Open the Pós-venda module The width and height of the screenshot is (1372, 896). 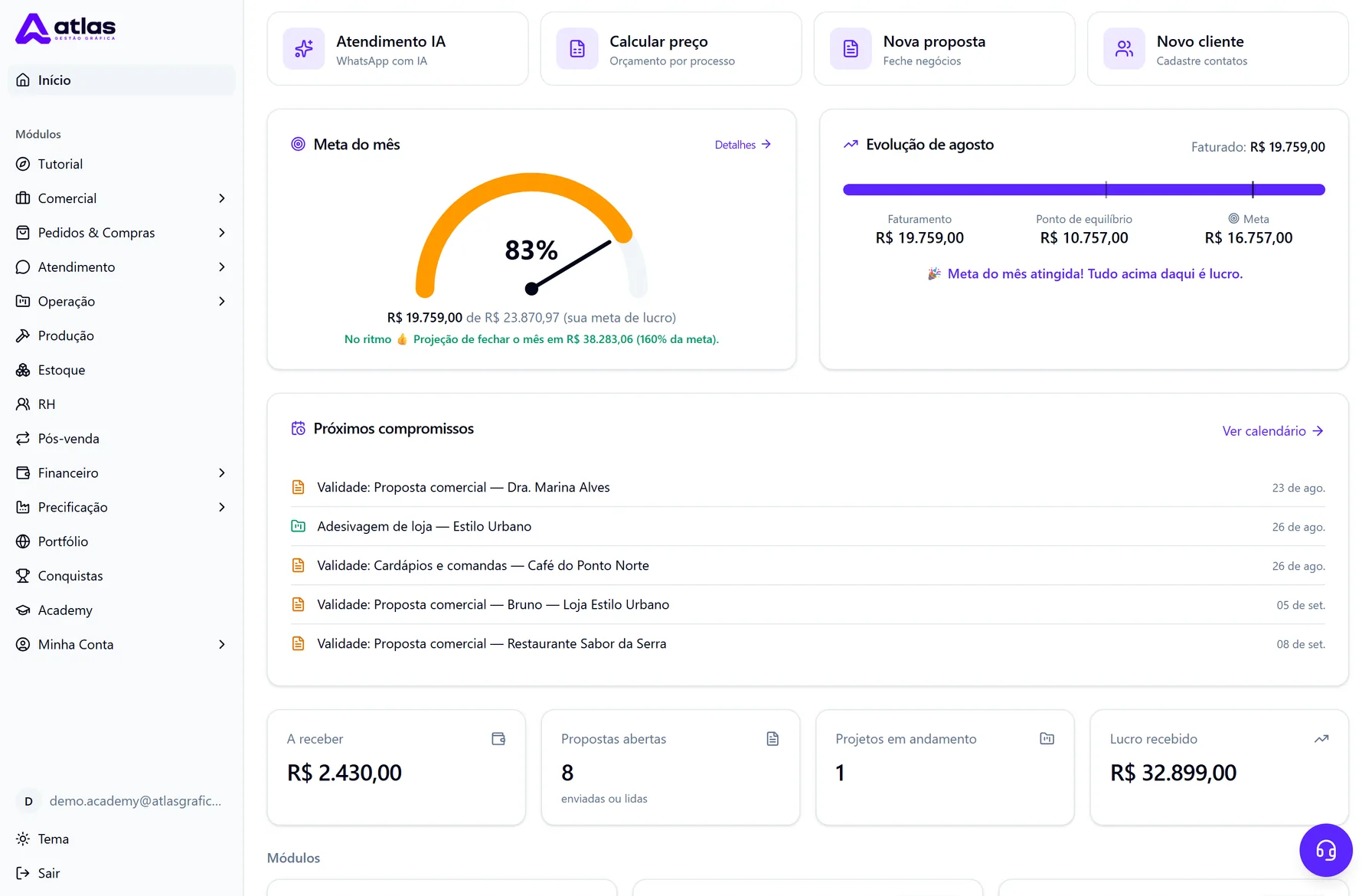[x=122, y=439]
